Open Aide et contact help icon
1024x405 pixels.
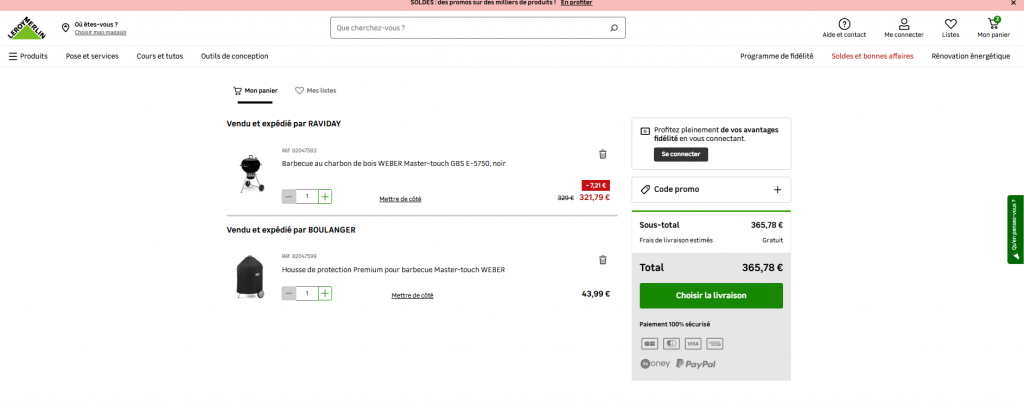(x=844, y=24)
